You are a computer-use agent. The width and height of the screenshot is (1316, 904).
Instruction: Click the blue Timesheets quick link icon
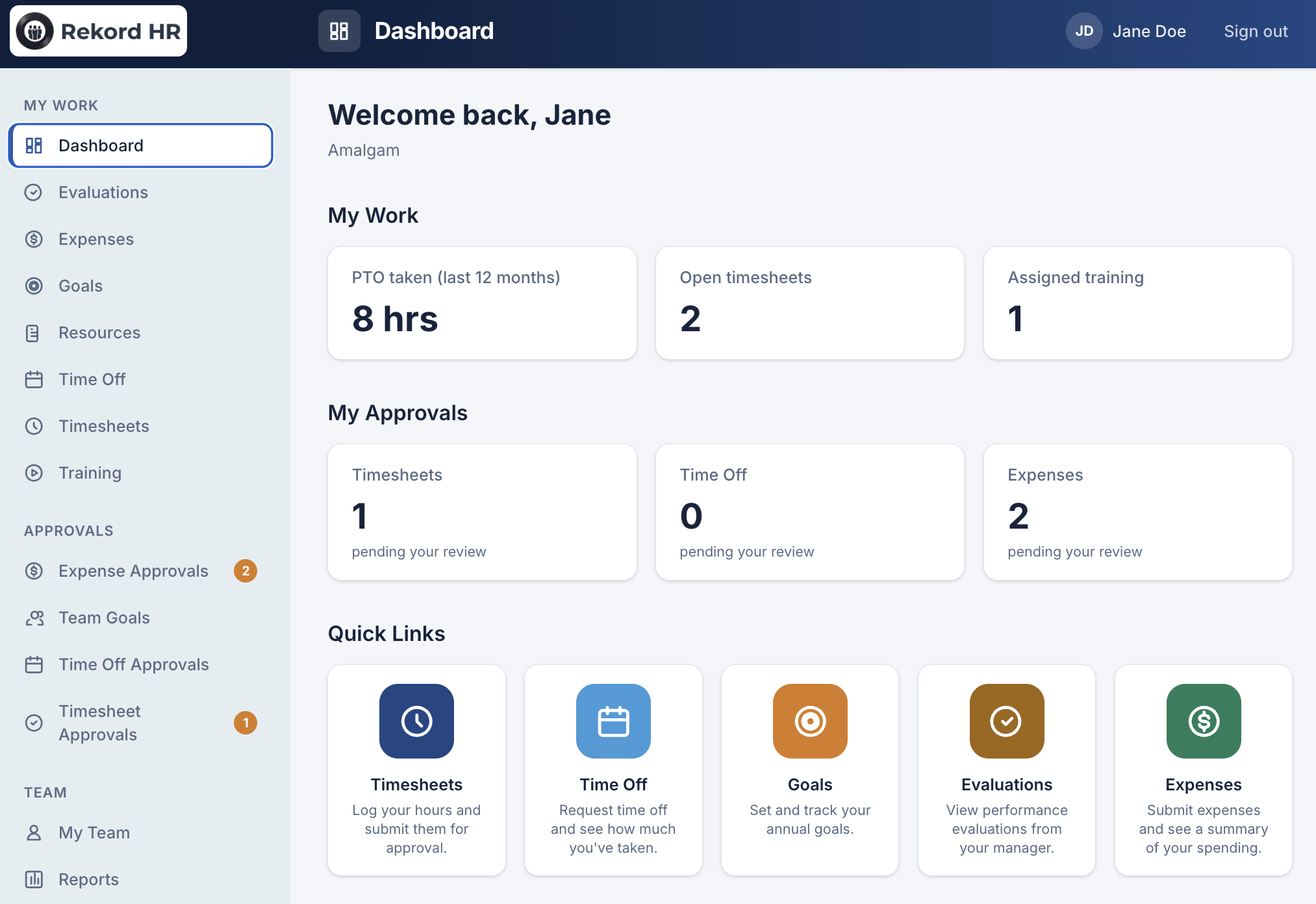pos(416,721)
